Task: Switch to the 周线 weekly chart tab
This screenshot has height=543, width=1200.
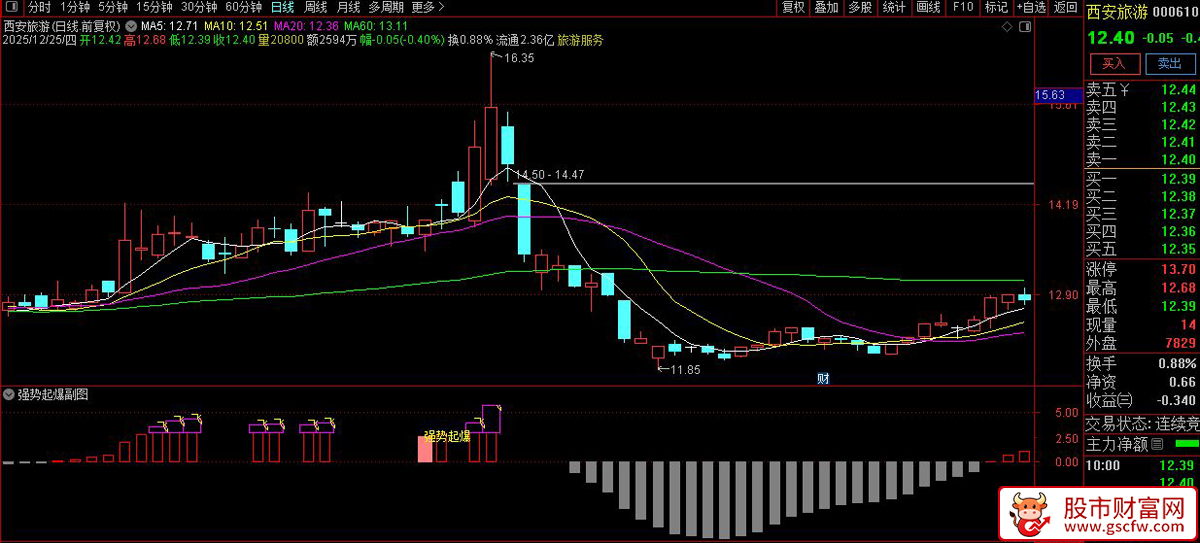Action: pyautogui.click(x=315, y=7)
